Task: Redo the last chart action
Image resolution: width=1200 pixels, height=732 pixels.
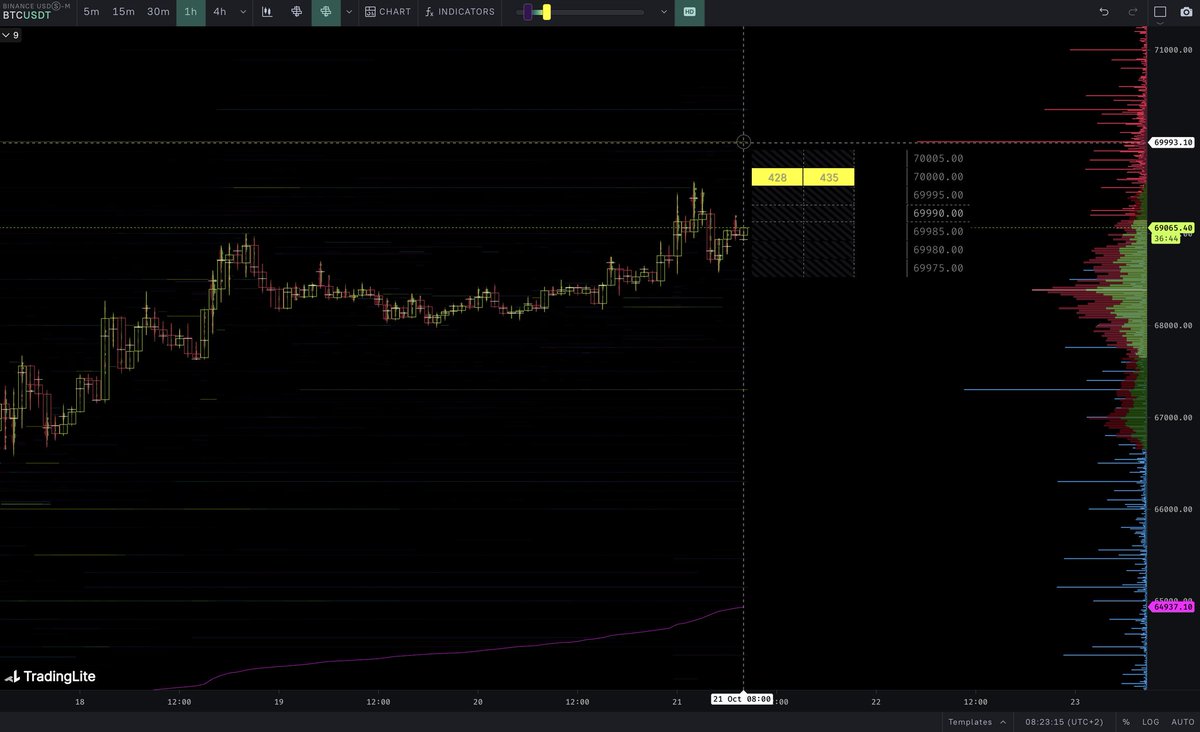Action: [1133, 12]
